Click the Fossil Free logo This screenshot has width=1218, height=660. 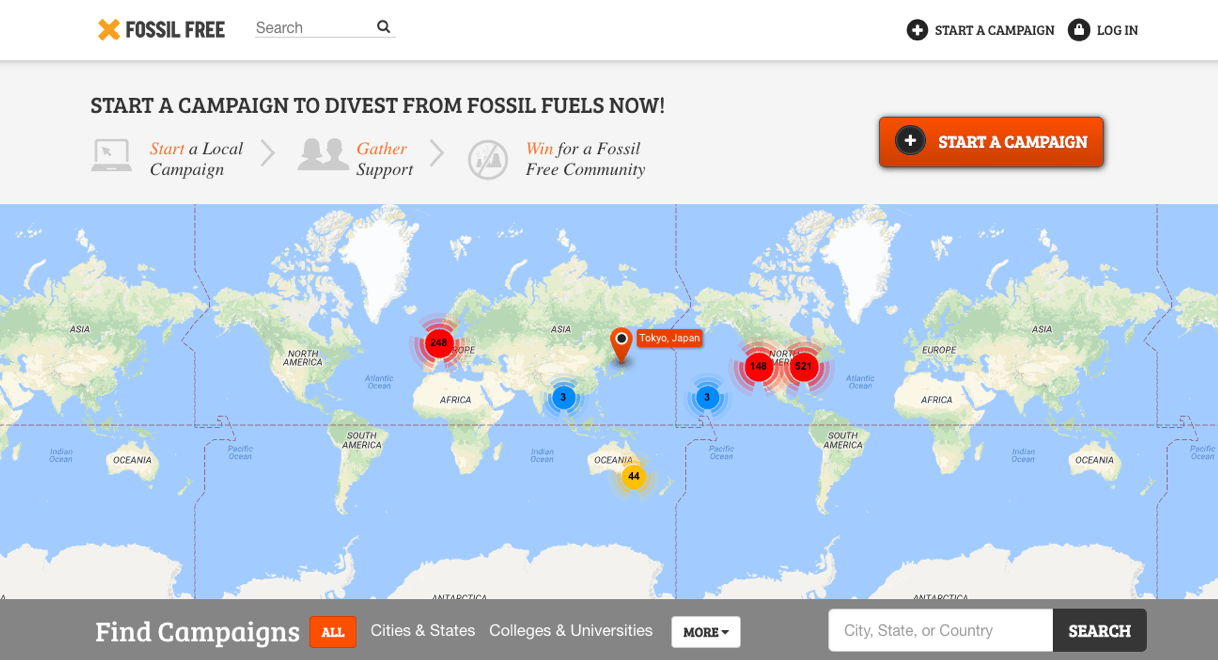pos(161,30)
